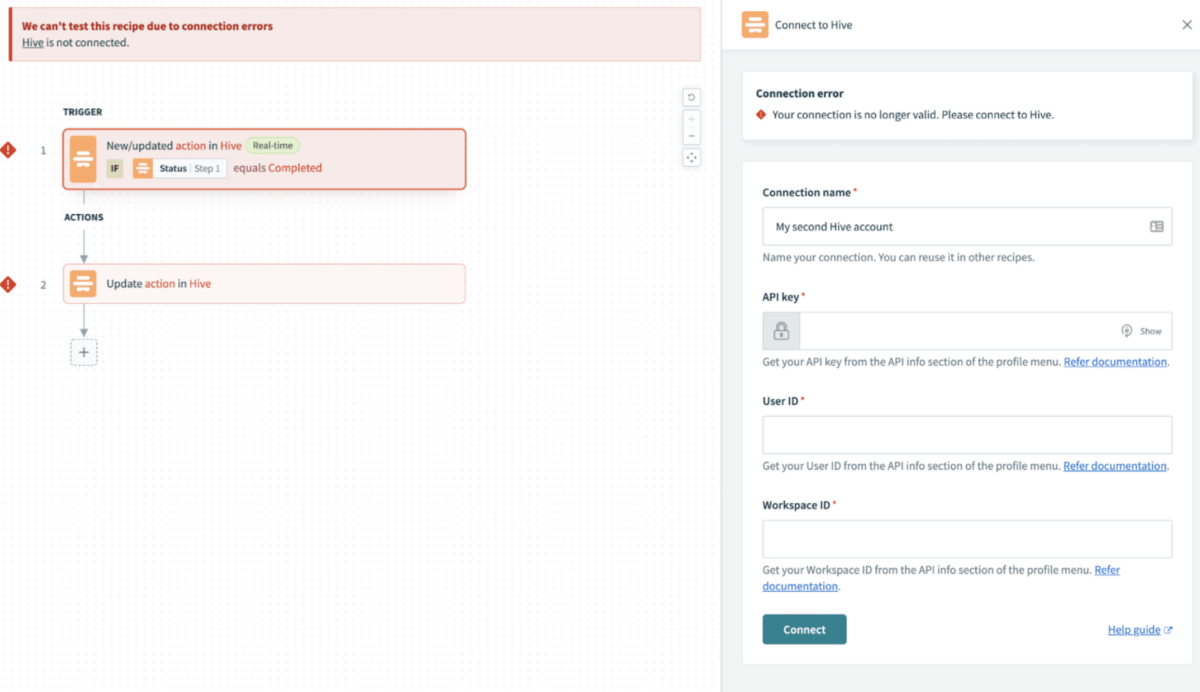
Task: Click inside the Workspace ID input field
Action: 966,538
